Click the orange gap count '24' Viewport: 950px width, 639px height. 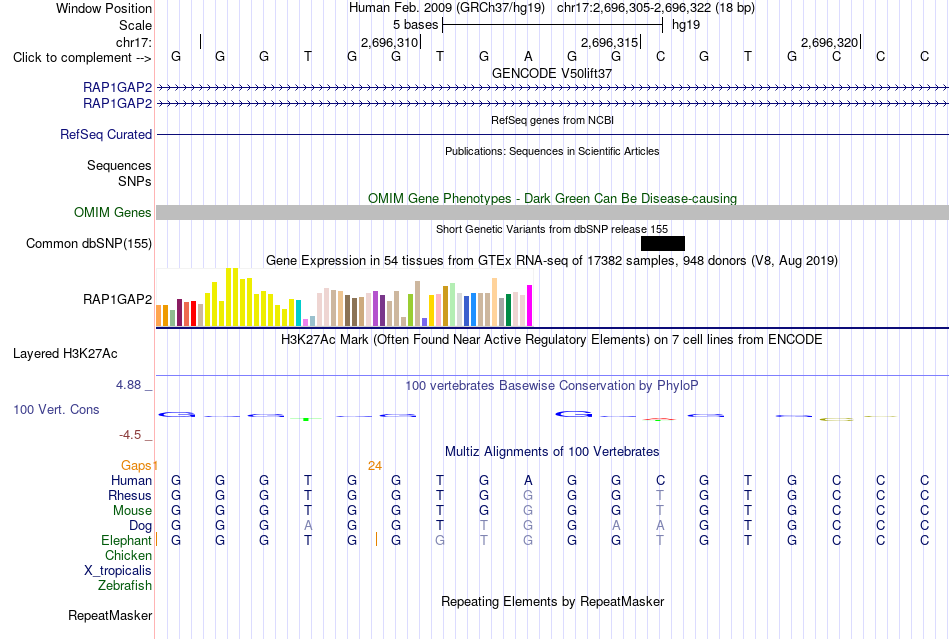tap(375, 465)
